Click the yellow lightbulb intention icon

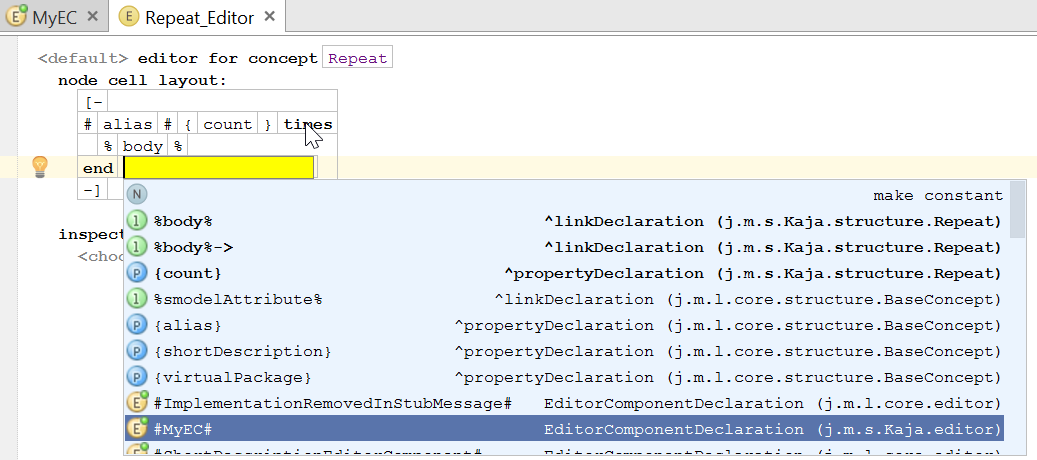40,166
